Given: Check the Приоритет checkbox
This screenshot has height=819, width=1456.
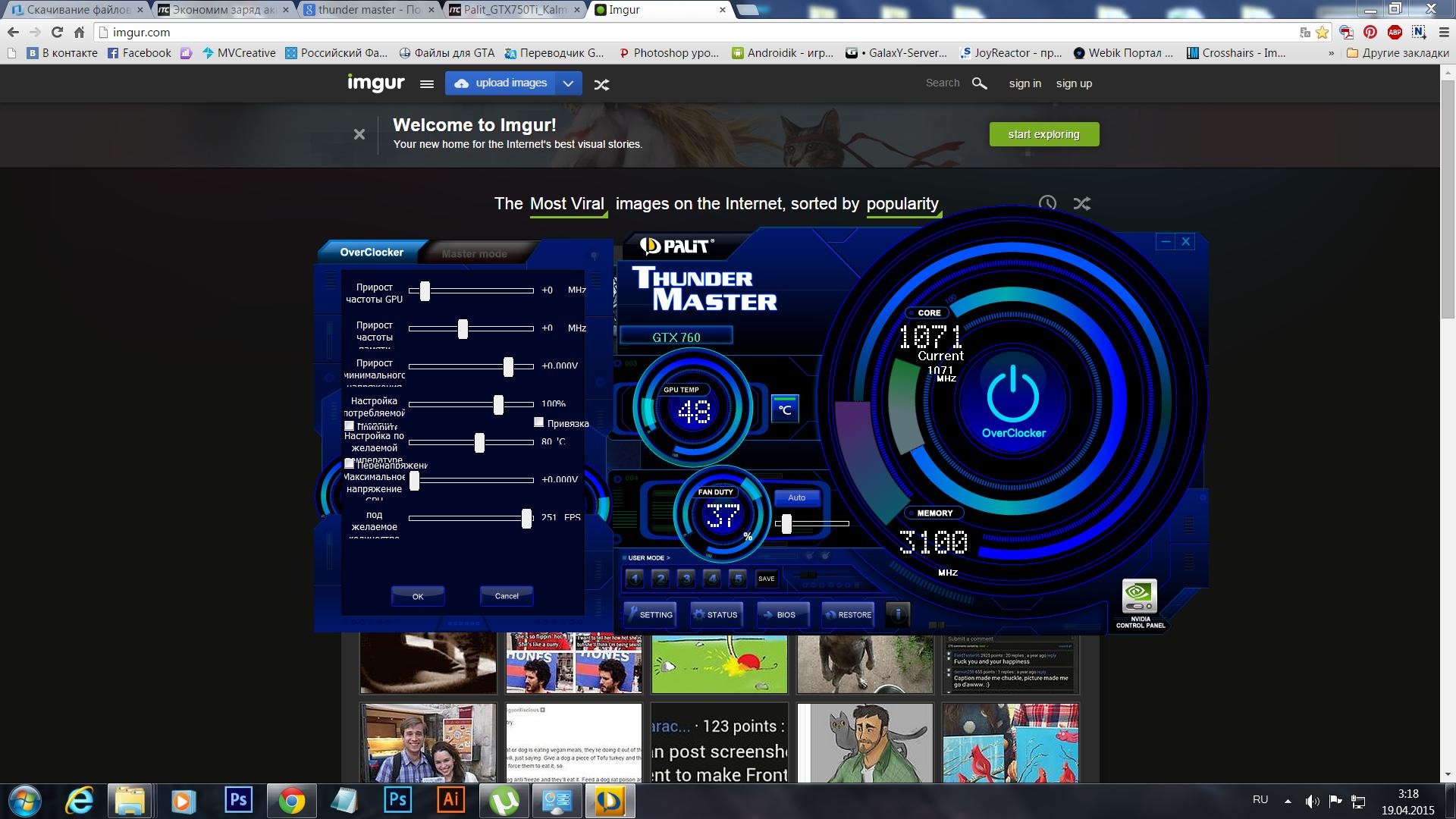Looking at the screenshot, I should [x=349, y=425].
